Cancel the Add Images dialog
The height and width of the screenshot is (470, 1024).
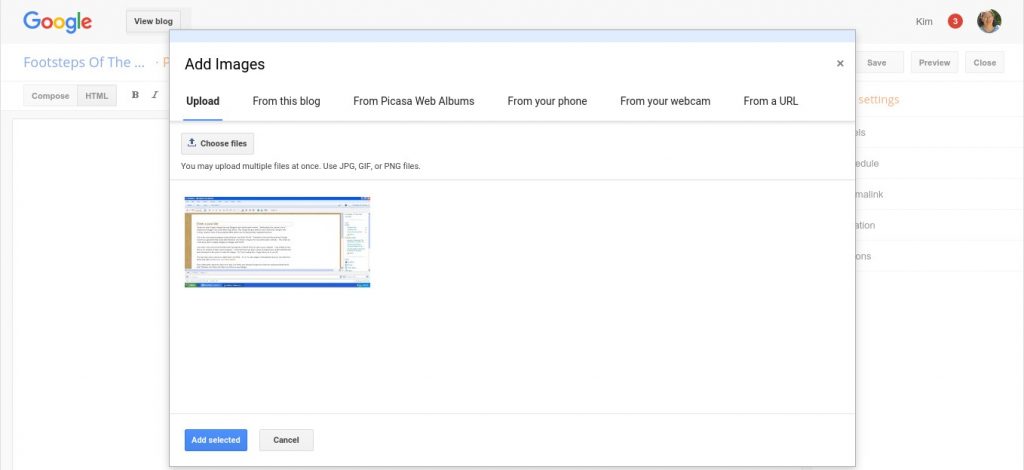[x=286, y=440]
